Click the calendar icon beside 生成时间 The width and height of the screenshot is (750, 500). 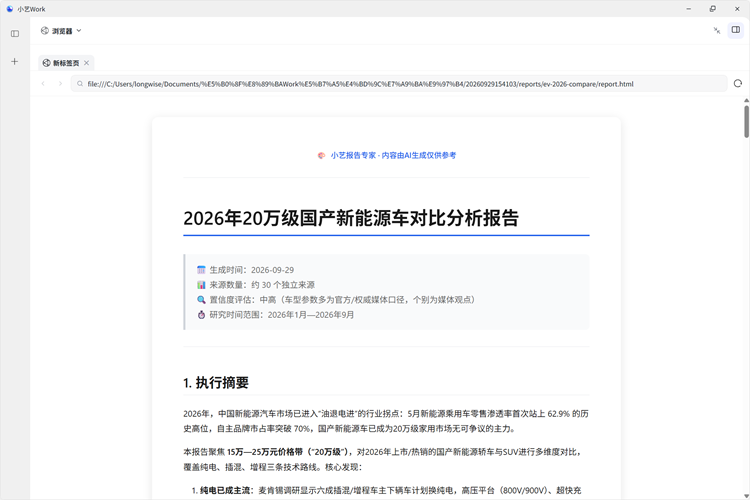201,270
